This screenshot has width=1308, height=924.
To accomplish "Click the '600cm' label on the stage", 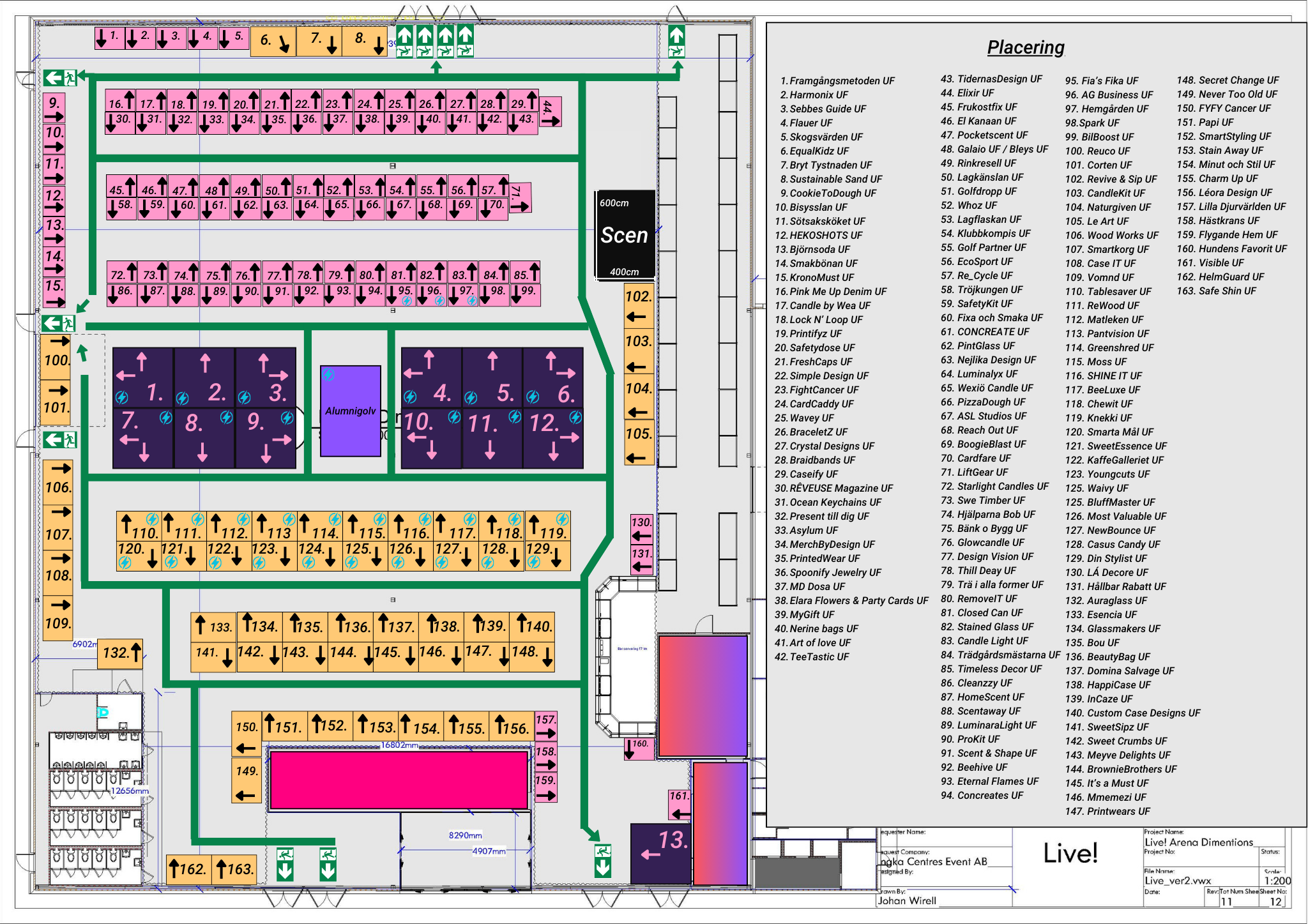I will (614, 203).
